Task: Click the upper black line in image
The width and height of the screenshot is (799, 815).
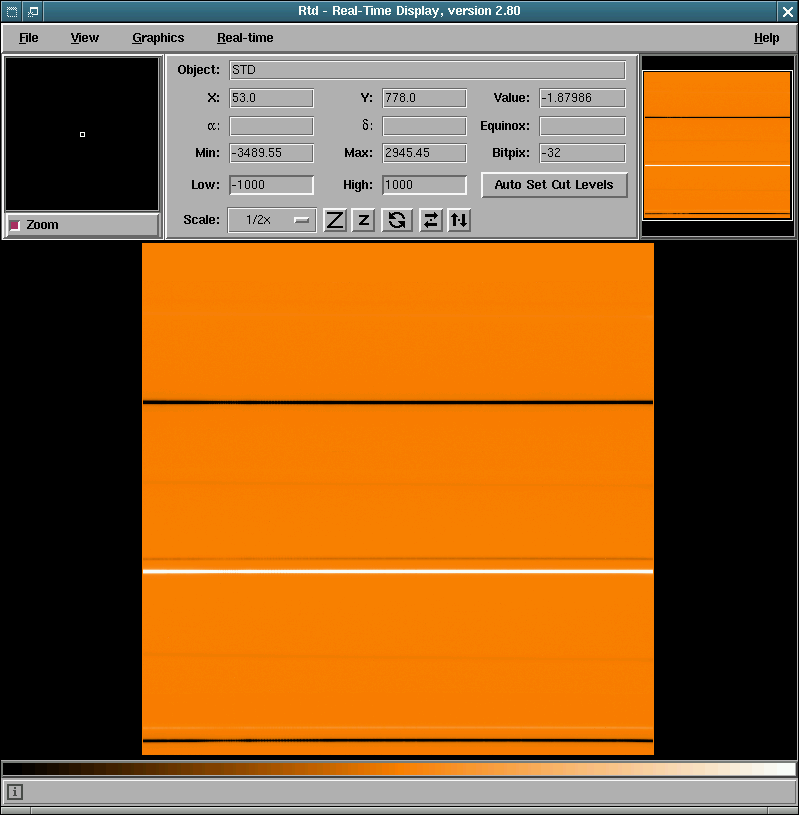Action: pos(398,402)
